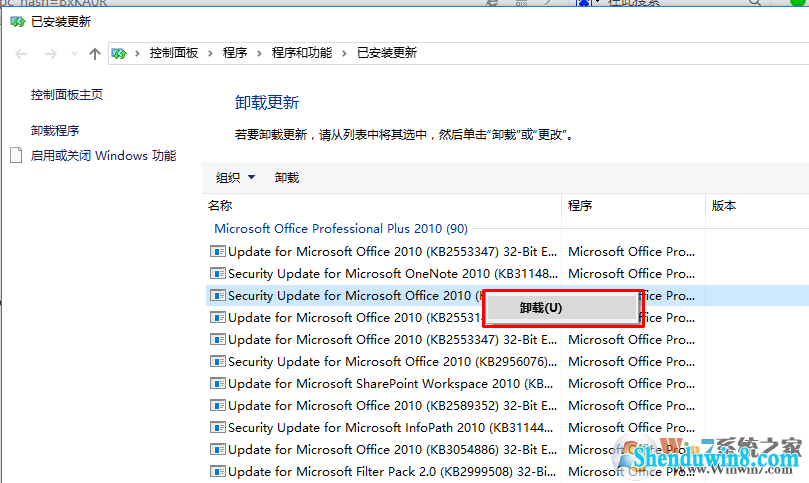Click icon of the InfoPath 2010 update
Viewport: 809px width, 483px height.
[x=218, y=427]
